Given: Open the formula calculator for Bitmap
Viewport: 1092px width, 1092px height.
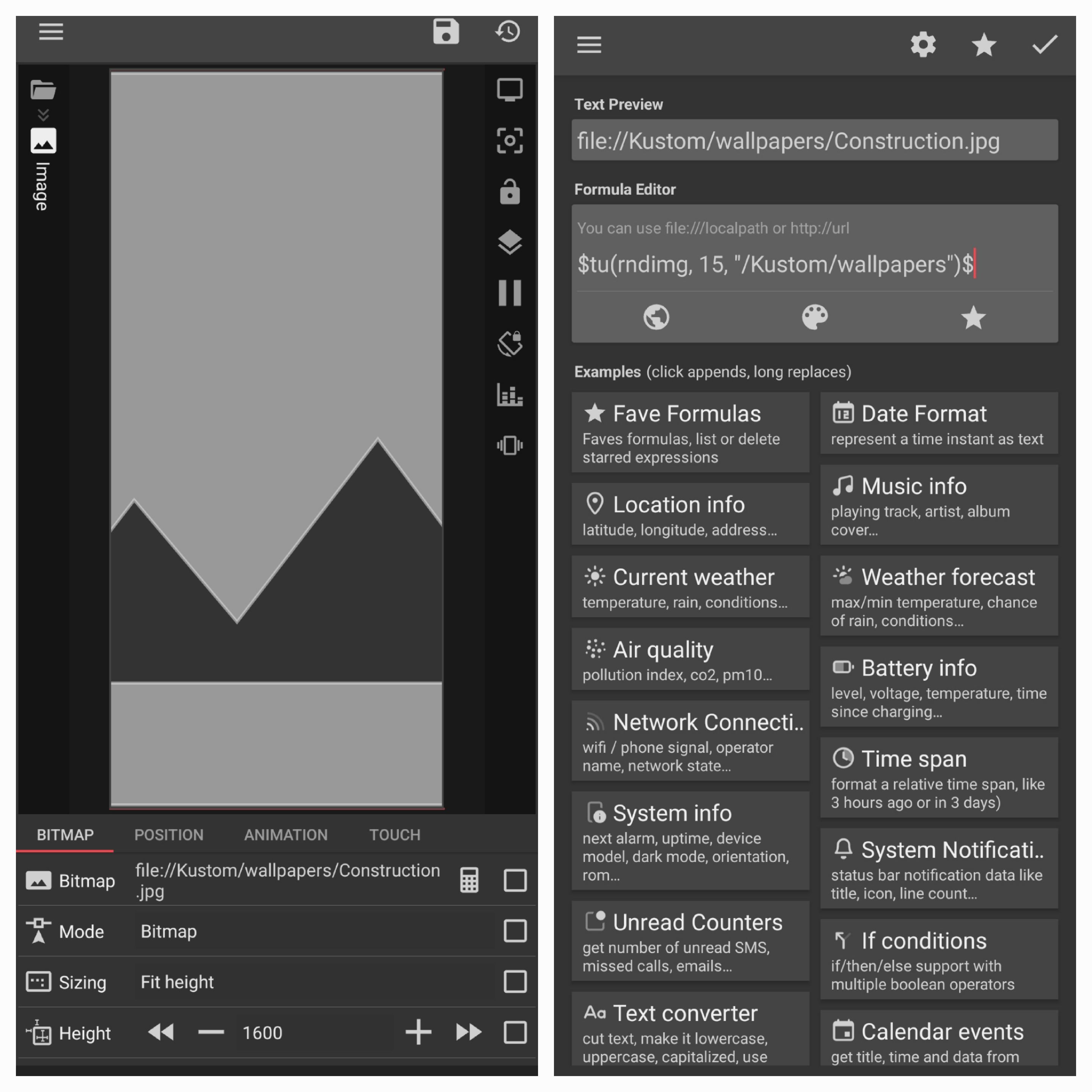Looking at the screenshot, I should tap(469, 880).
